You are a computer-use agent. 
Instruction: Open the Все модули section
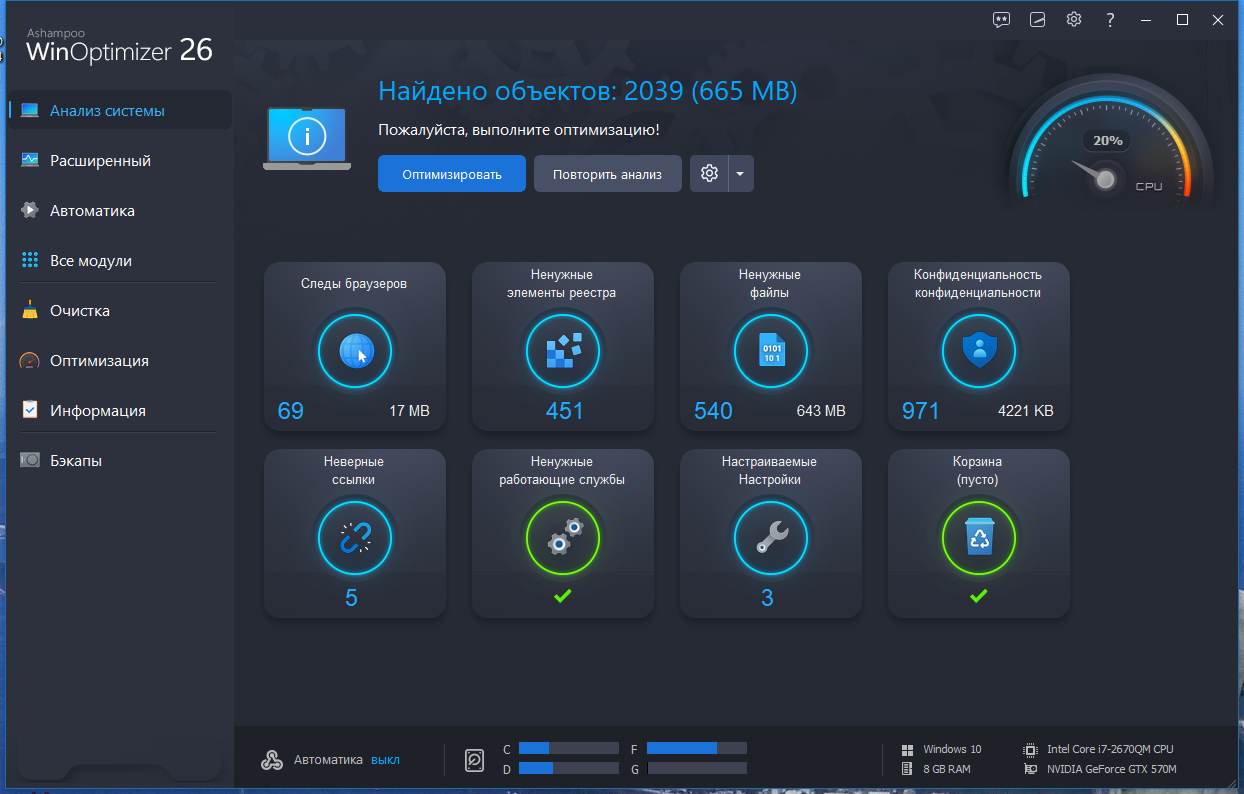pyautogui.click(x=92, y=260)
